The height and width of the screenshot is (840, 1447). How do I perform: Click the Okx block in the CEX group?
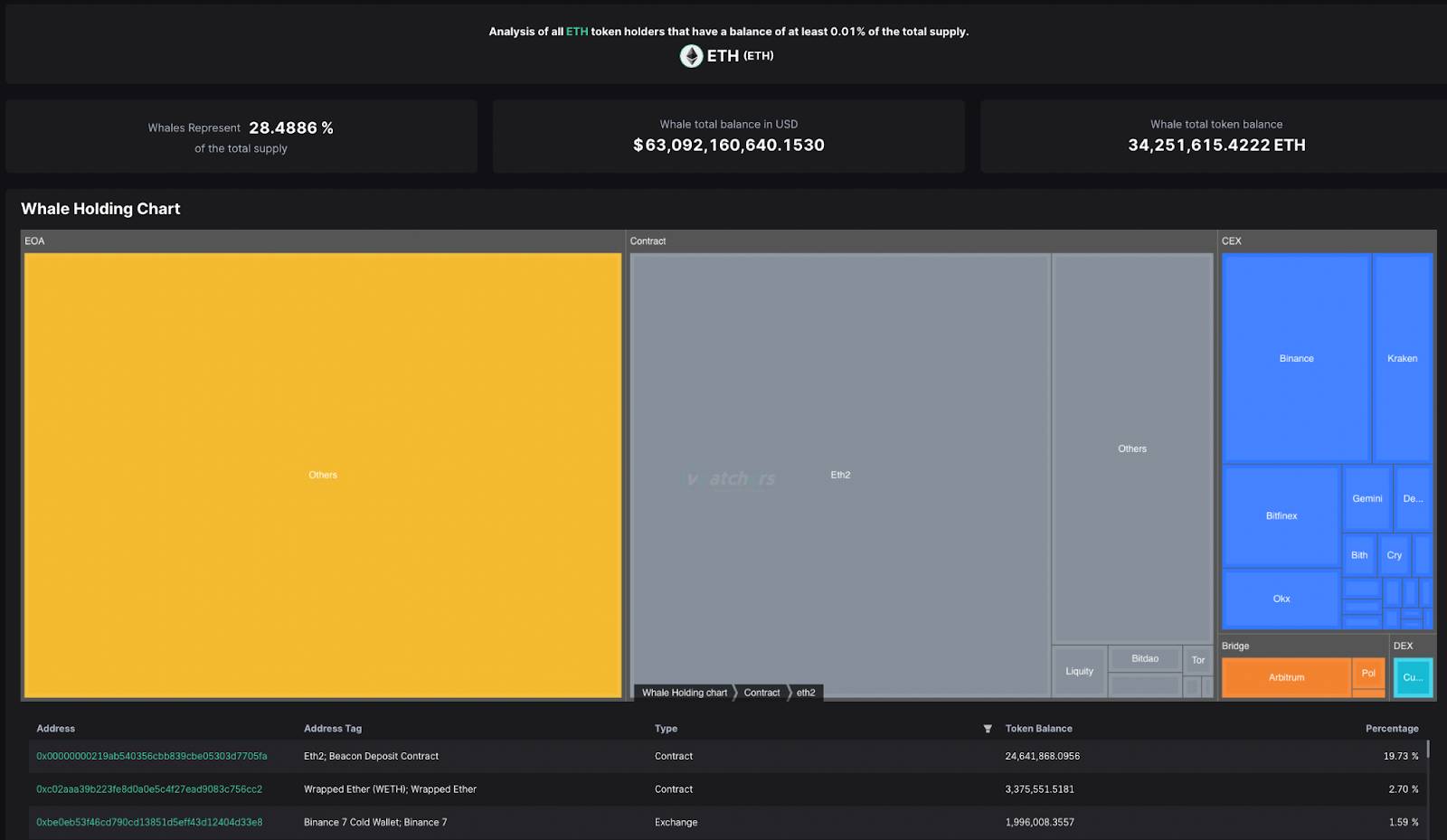click(1281, 599)
